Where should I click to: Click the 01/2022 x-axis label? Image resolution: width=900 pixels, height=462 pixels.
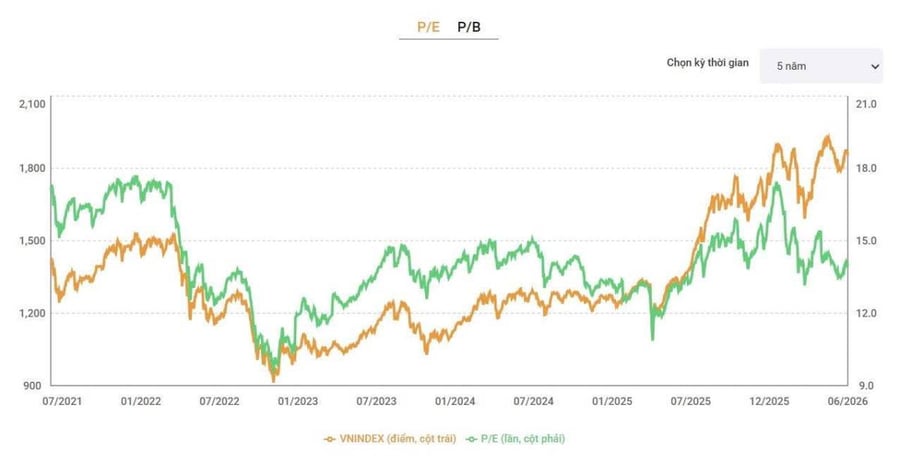[141, 401]
